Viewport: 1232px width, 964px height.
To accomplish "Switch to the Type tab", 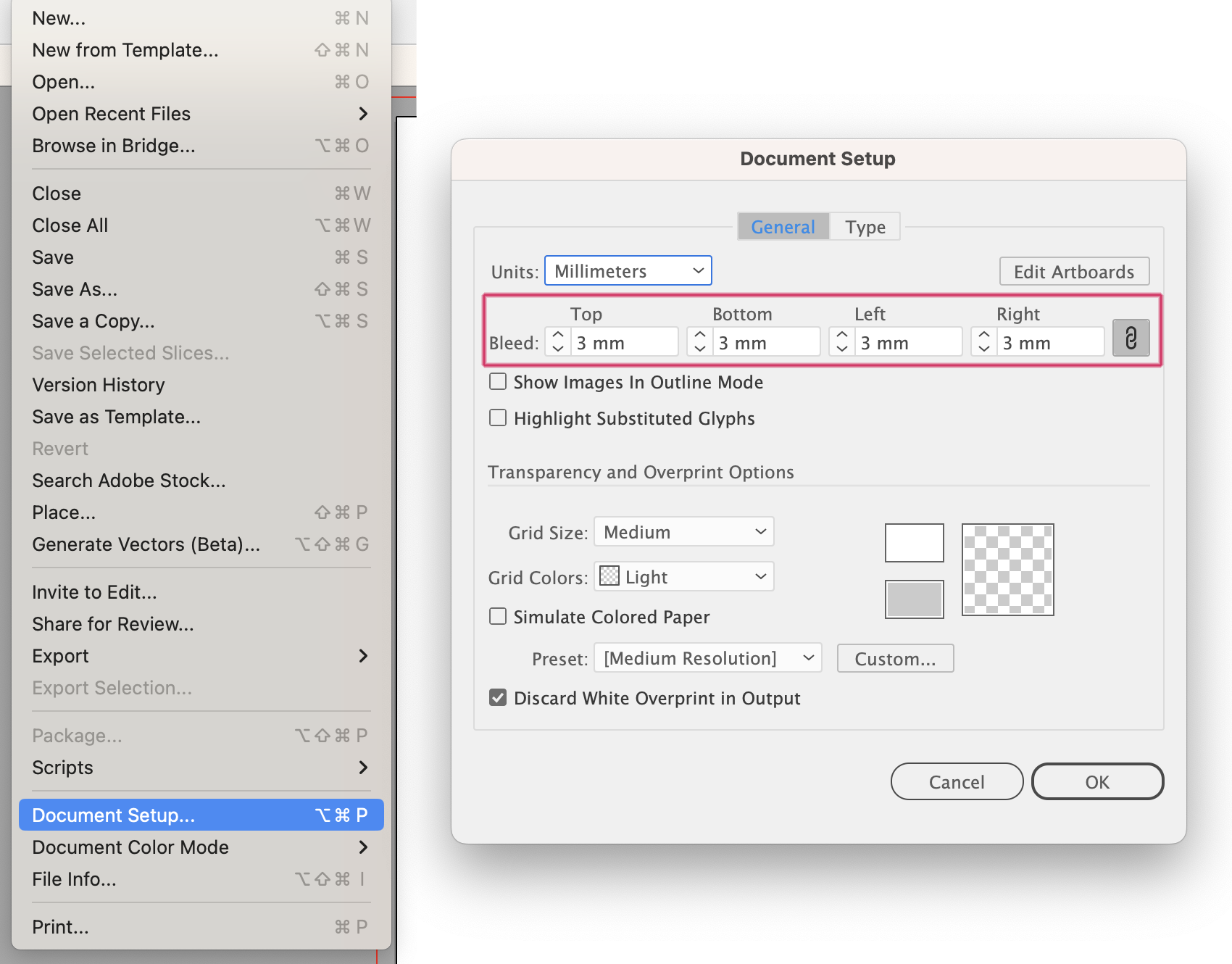I will click(865, 226).
